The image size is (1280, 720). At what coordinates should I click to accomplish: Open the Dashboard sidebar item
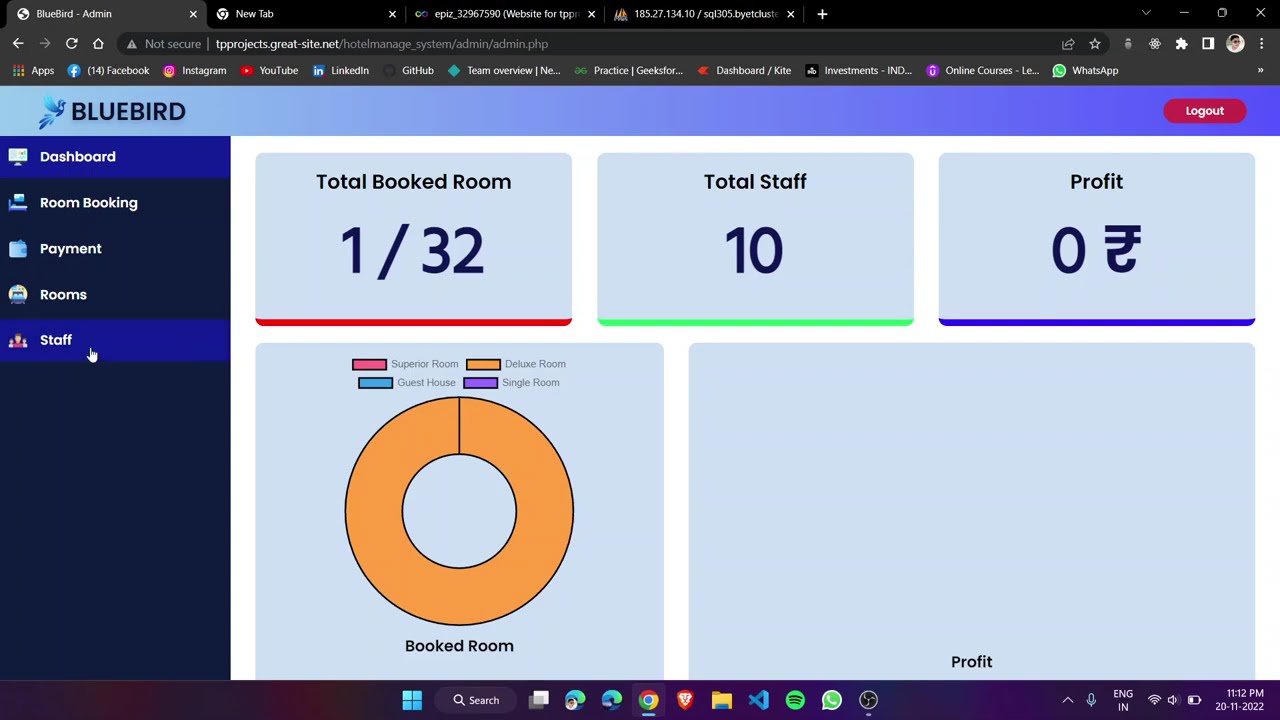115,157
